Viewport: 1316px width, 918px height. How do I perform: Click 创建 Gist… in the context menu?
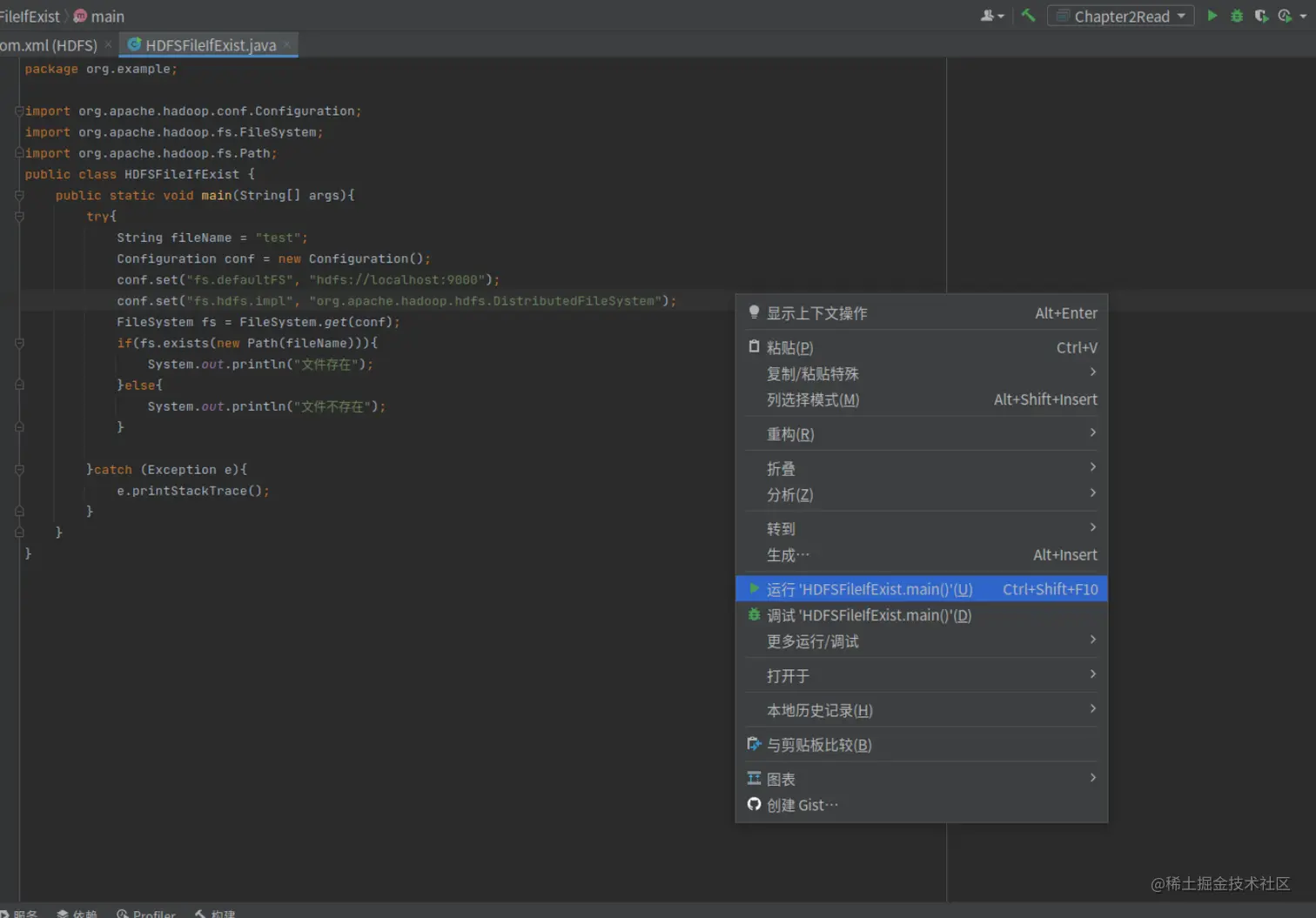coord(922,806)
